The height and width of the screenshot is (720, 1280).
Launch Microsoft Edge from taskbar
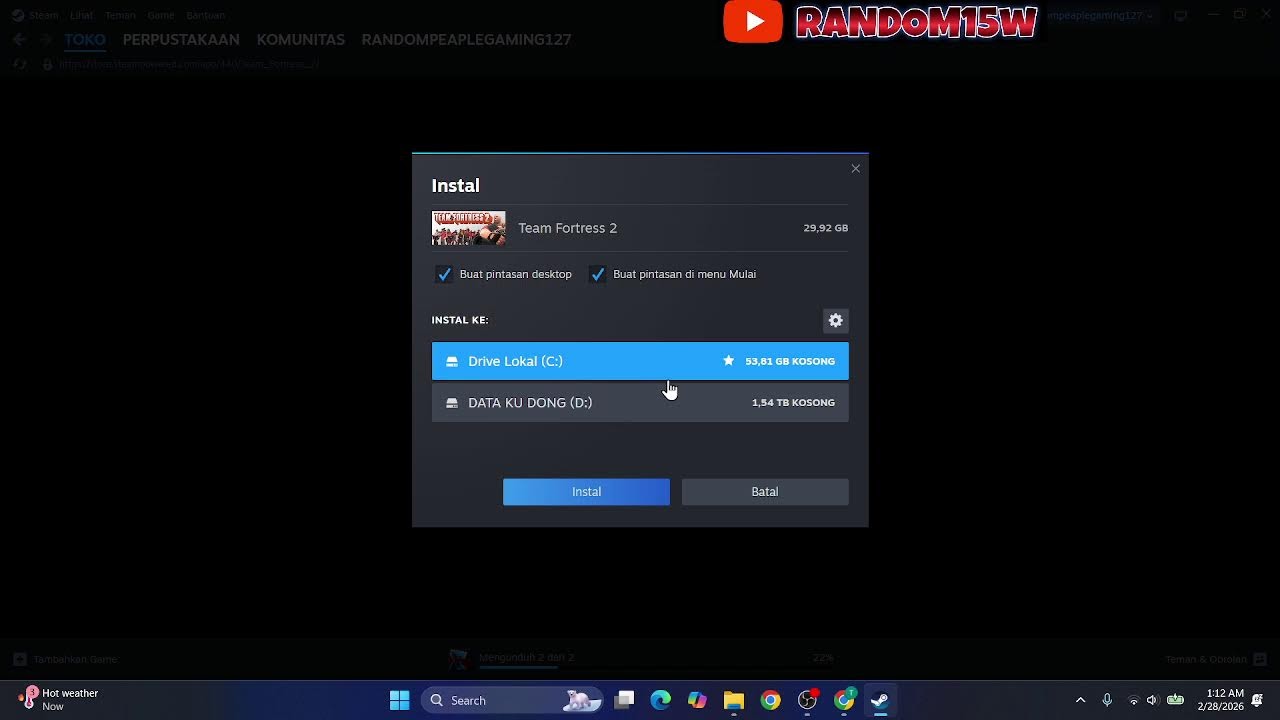pyautogui.click(x=661, y=700)
